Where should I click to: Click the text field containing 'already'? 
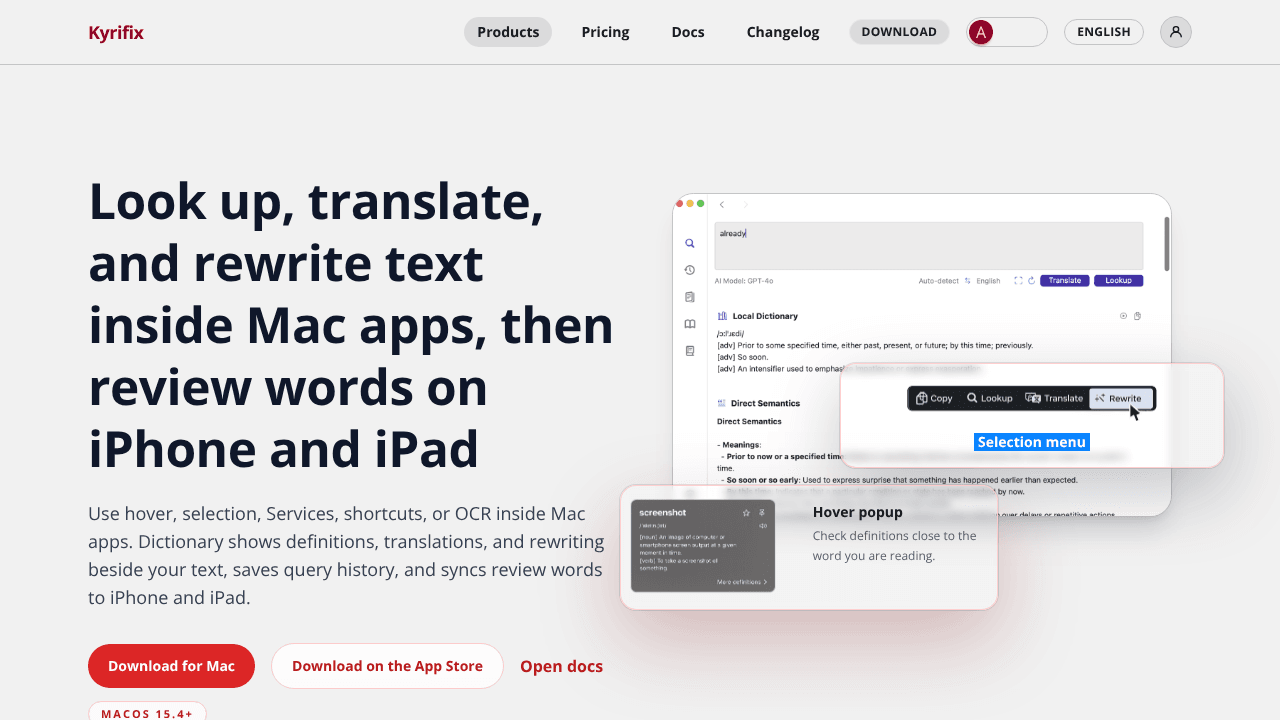928,245
